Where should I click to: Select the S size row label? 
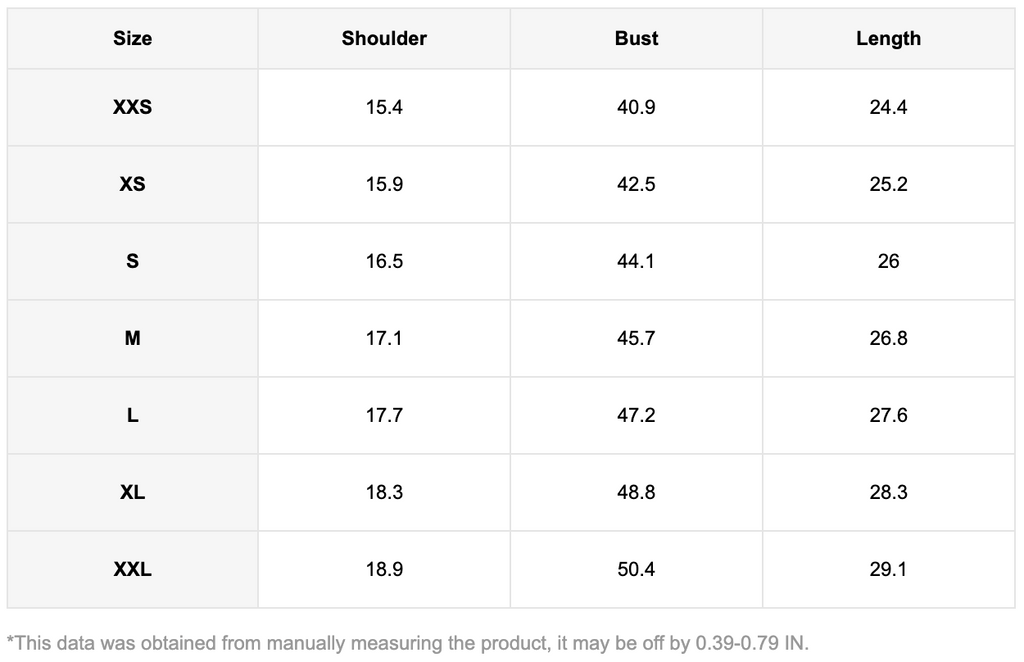click(132, 261)
